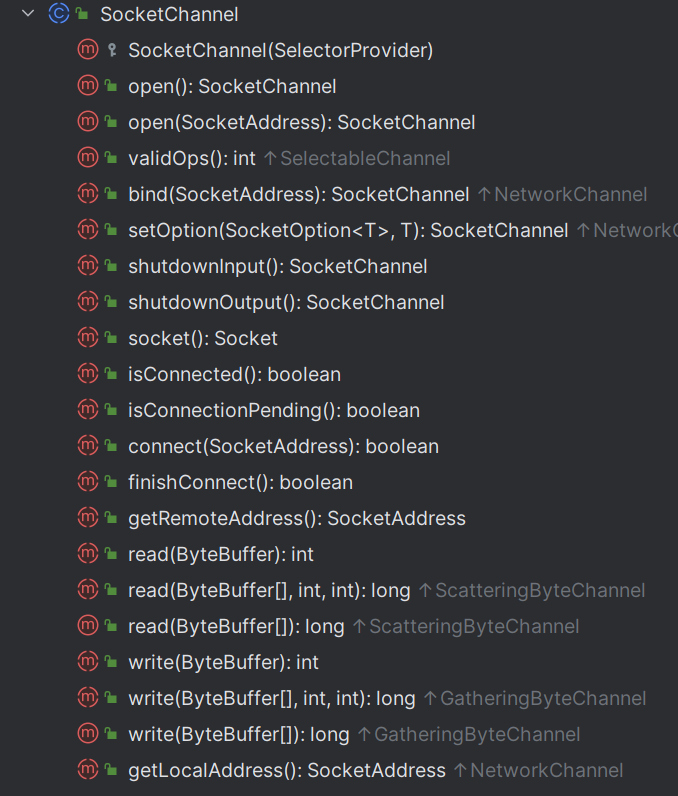The height and width of the screenshot is (796, 678).
Task: Click the protected key icon on constructor
Action: [x=112, y=50]
